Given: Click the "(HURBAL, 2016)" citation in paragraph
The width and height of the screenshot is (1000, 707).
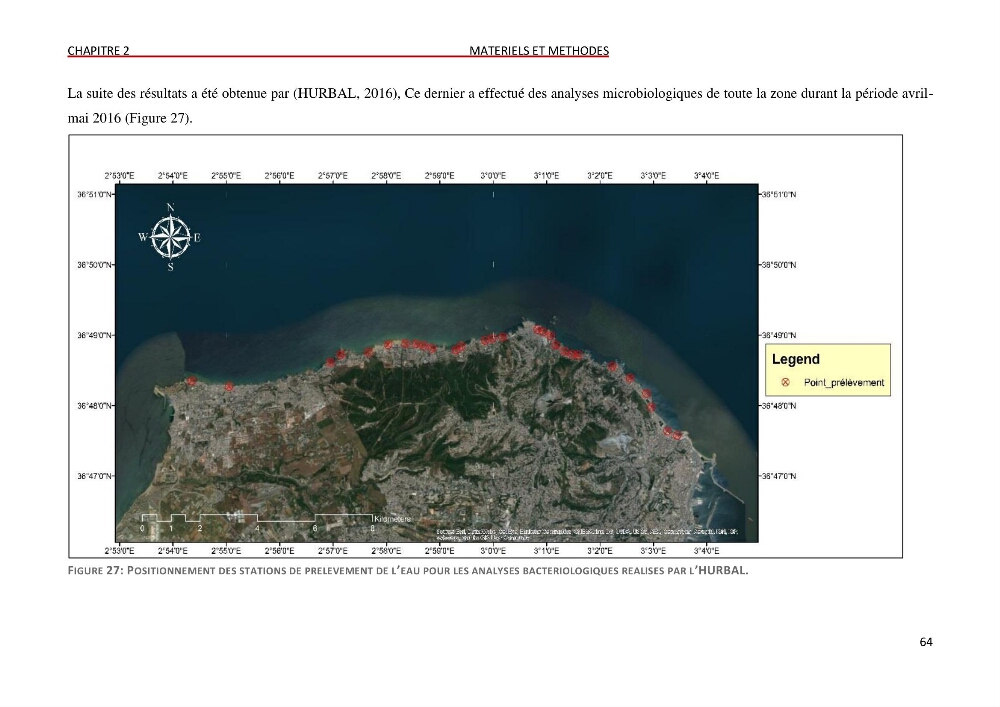Looking at the screenshot, I should coord(346,94).
